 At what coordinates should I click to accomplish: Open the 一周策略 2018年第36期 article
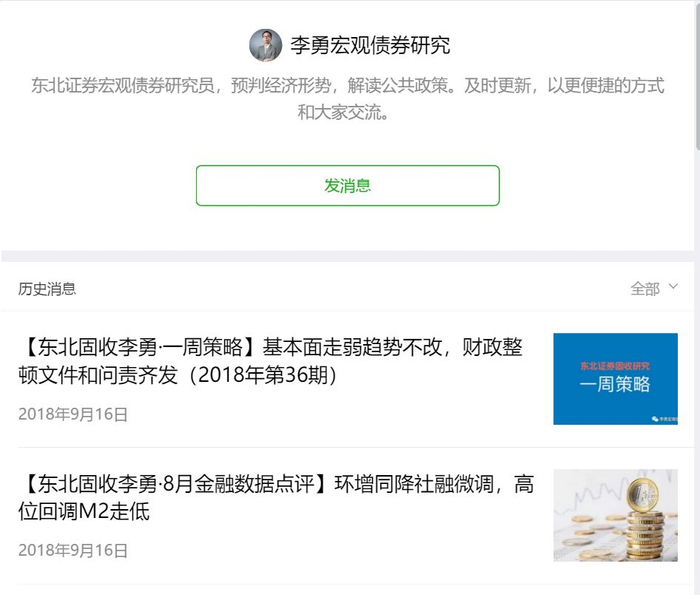tap(270, 361)
